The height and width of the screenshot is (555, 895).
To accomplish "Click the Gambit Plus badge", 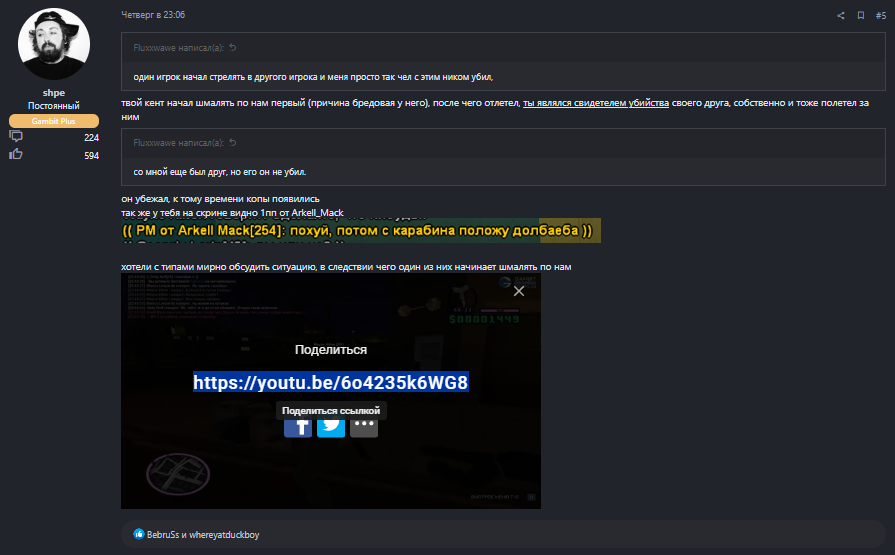I will click(x=54, y=121).
